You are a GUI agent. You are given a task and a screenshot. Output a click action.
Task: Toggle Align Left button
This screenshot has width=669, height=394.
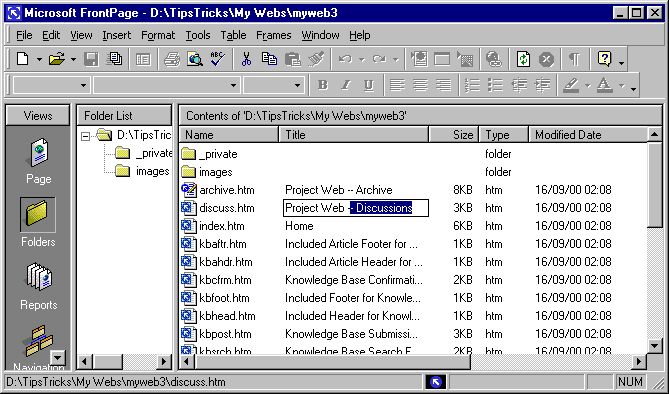(x=397, y=85)
